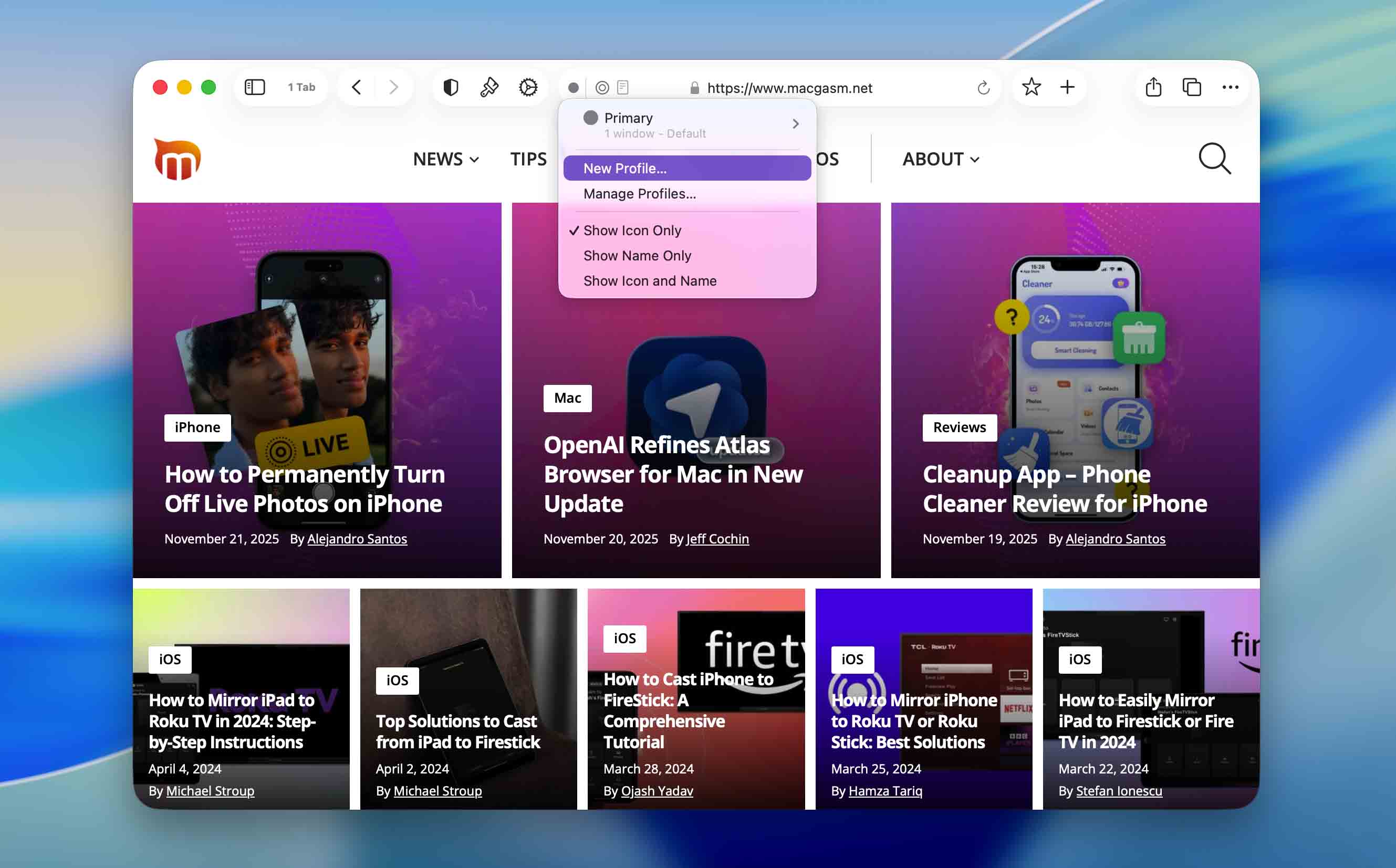Select the Show Name Only option
The image size is (1396, 868).
[x=637, y=255]
